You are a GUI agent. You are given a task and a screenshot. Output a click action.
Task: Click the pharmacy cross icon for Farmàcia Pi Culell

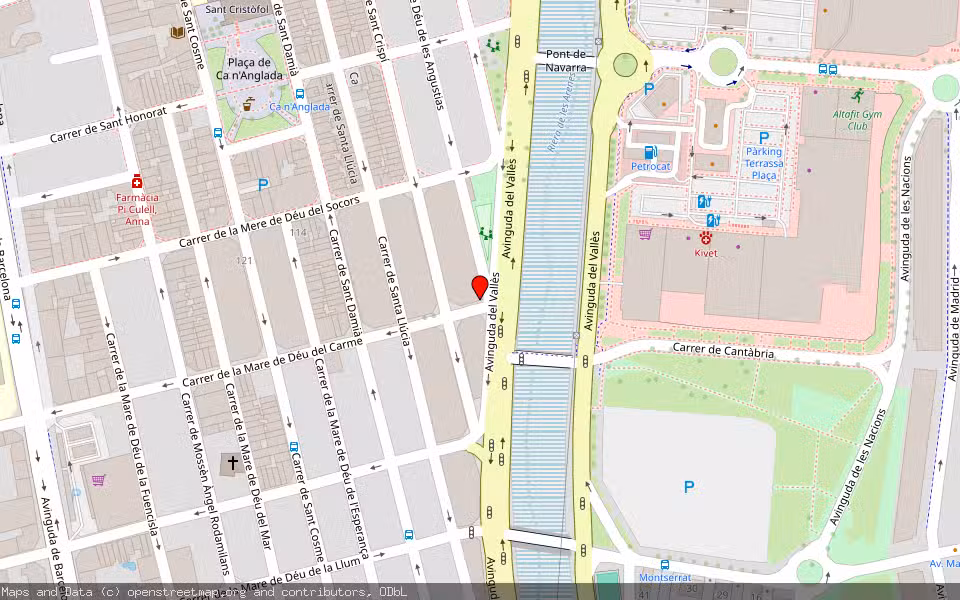click(x=137, y=182)
